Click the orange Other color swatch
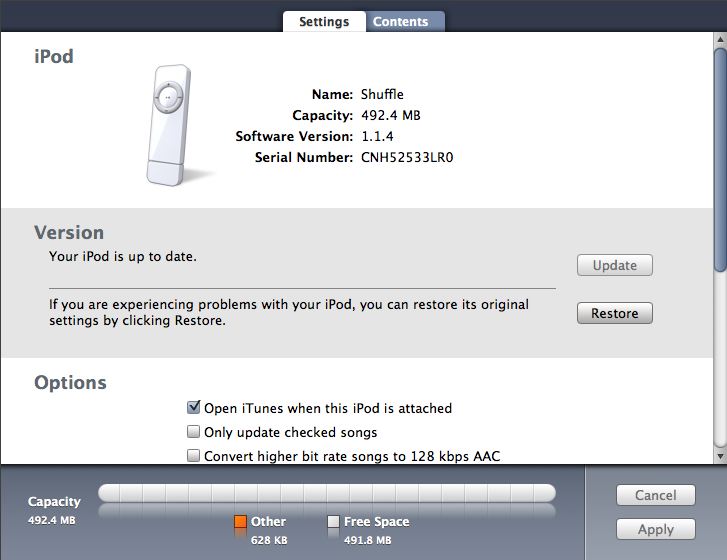The width and height of the screenshot is (727, 560). point(240,522)
